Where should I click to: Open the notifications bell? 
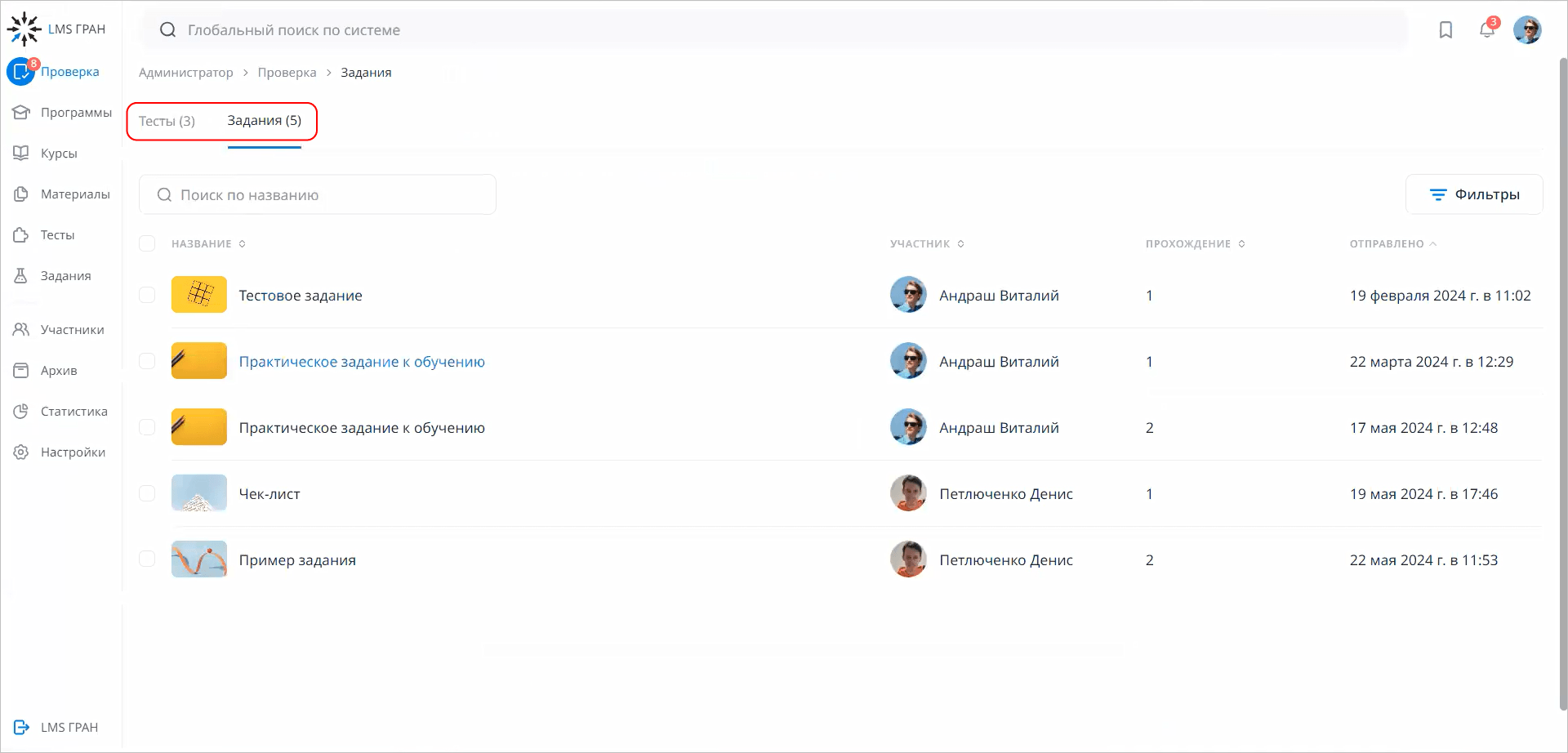pos(1486,30)
